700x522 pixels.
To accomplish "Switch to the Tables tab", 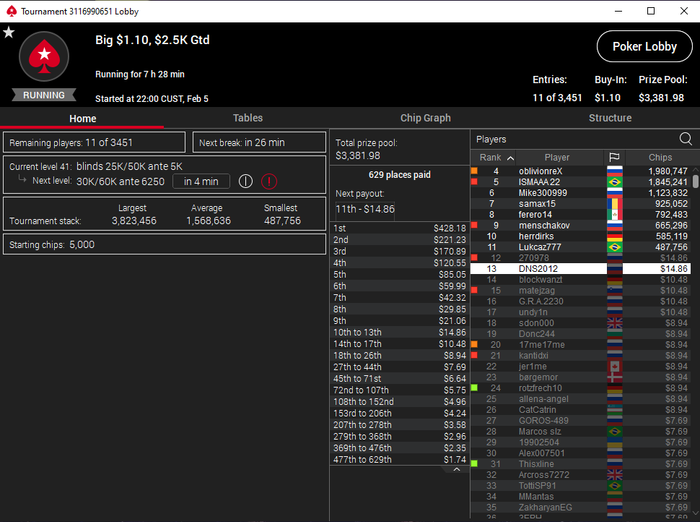I will click(x=248, y=118).
